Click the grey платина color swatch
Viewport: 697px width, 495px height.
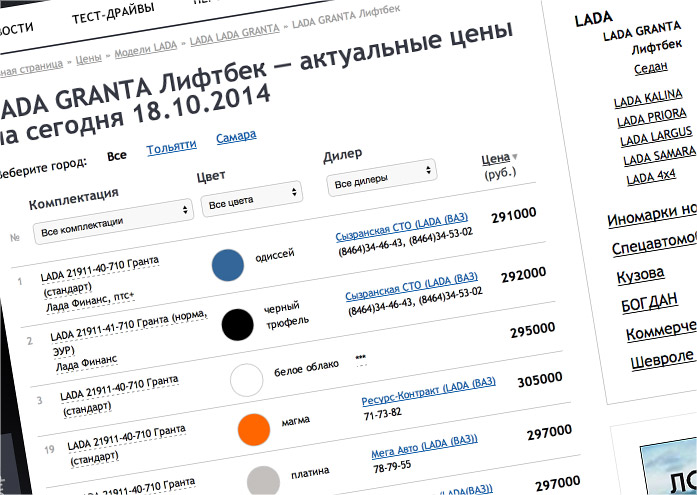click(263, 482)
